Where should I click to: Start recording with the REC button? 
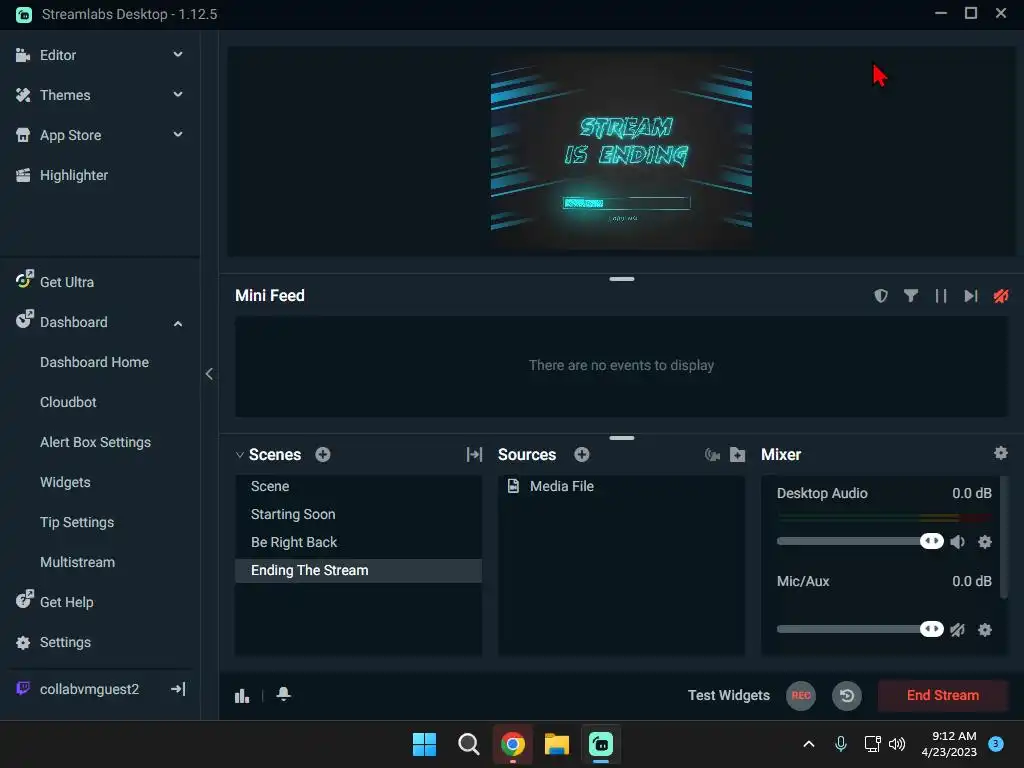[801, 696]
